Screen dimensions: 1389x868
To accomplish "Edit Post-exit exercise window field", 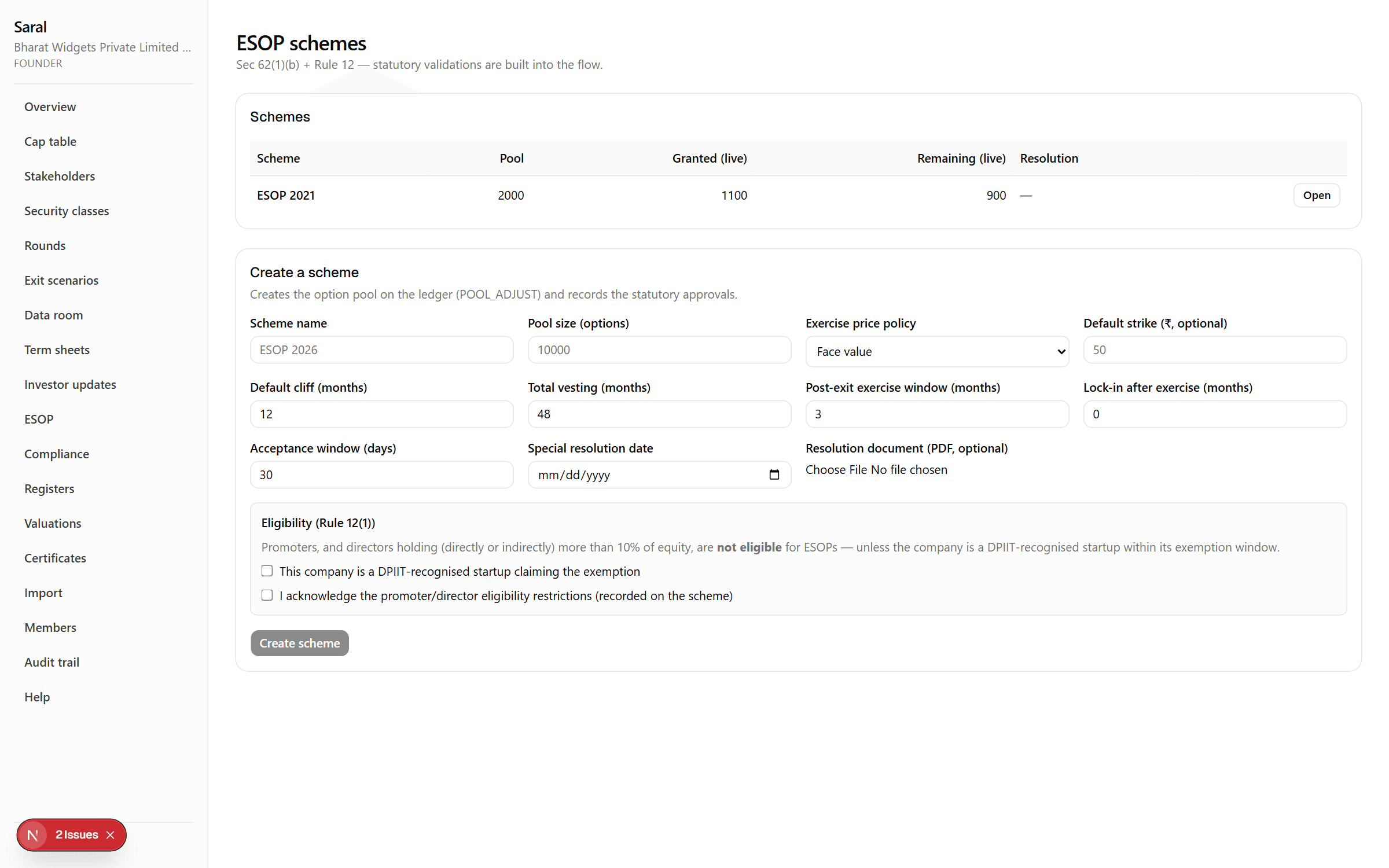I will point(937,414).
